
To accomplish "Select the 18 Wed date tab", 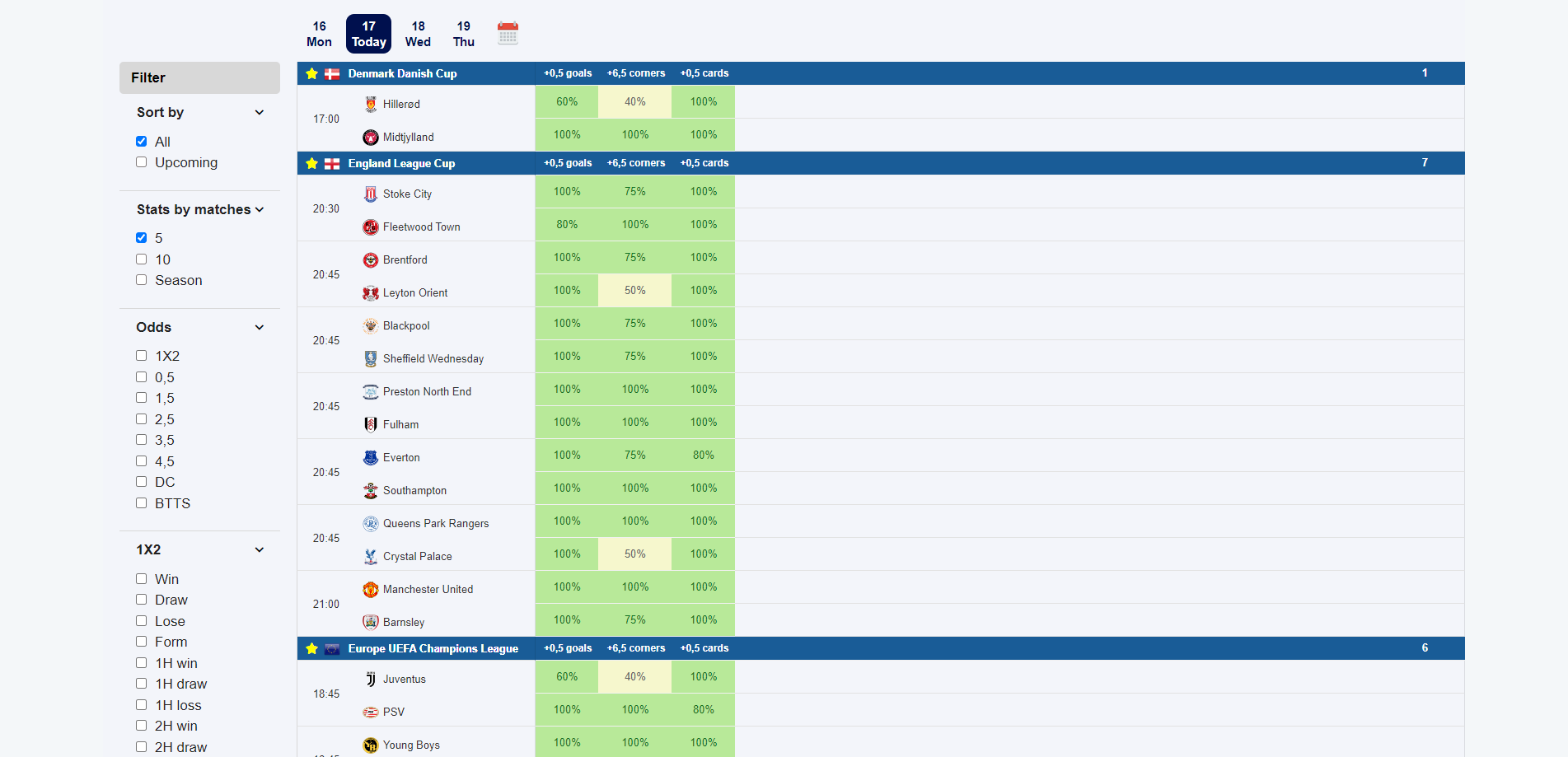I will tap(418, 34).
